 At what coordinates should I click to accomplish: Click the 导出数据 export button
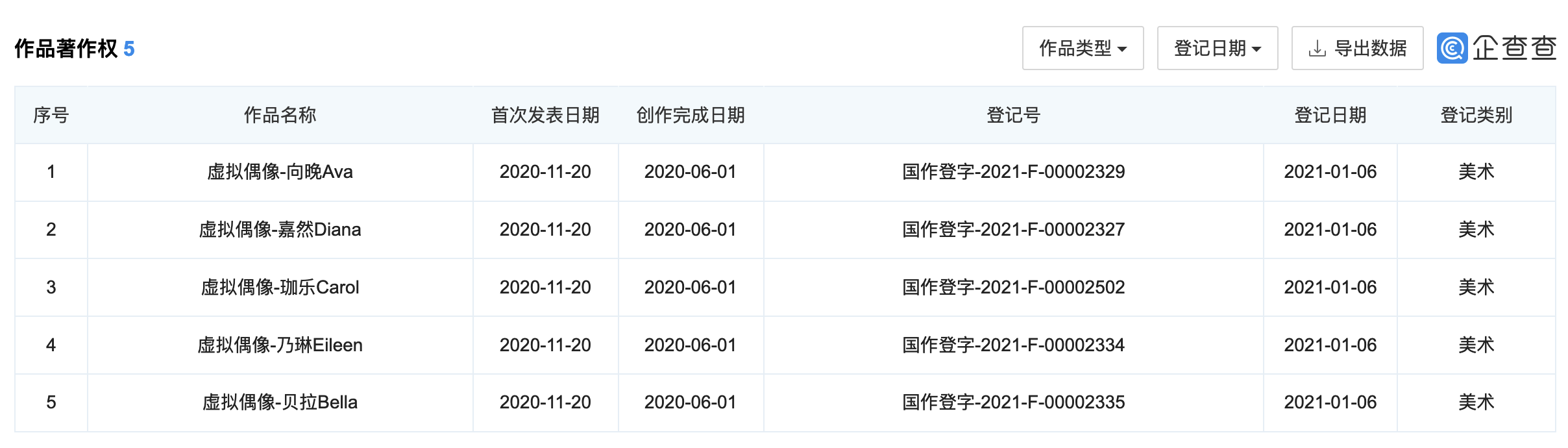tap(1357, 48)
